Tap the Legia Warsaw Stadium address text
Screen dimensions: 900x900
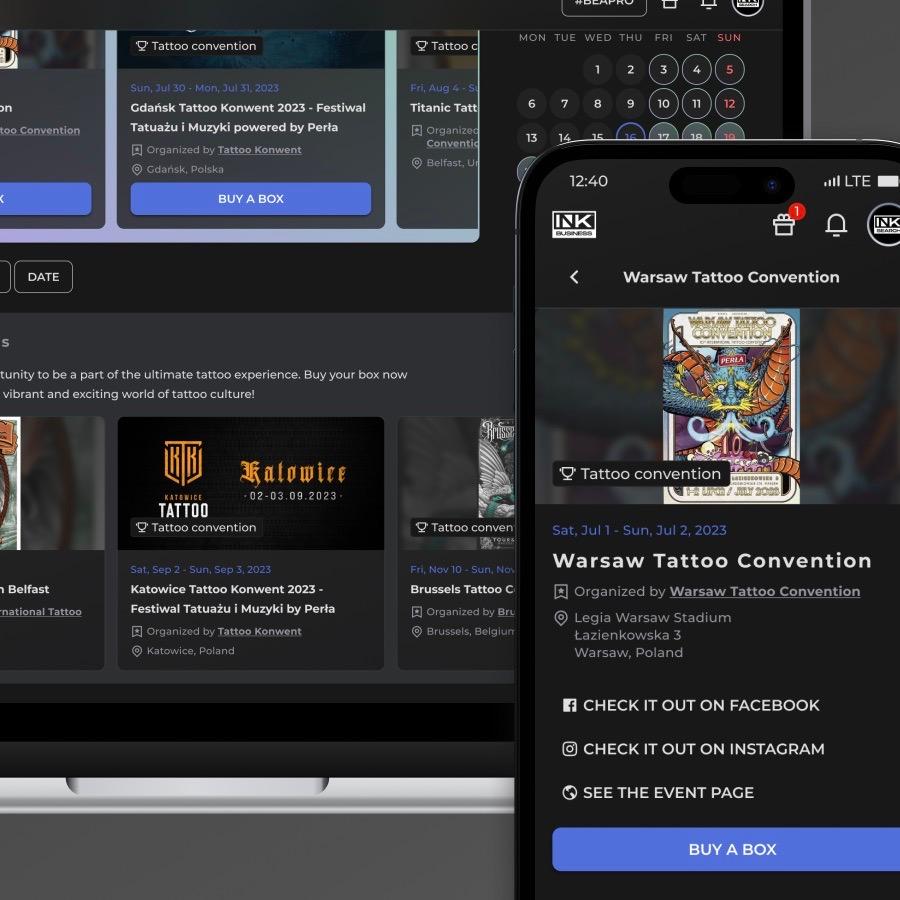pos(653,635)
